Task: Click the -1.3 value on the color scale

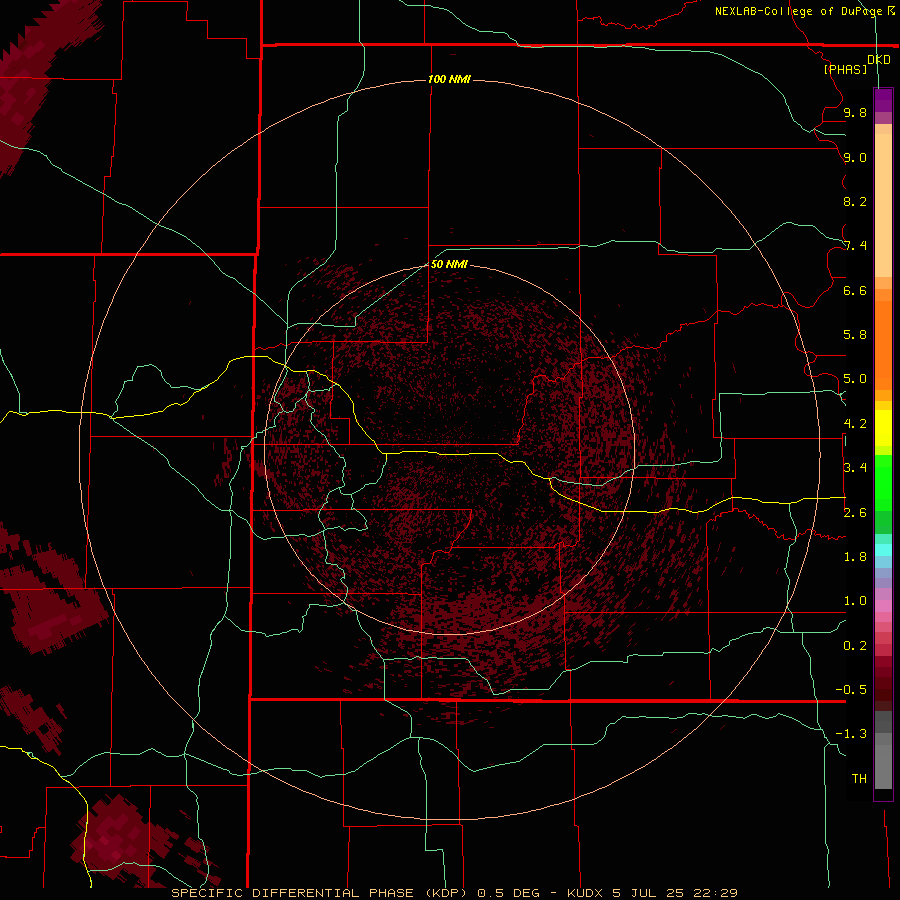Action: click(851, 734)
